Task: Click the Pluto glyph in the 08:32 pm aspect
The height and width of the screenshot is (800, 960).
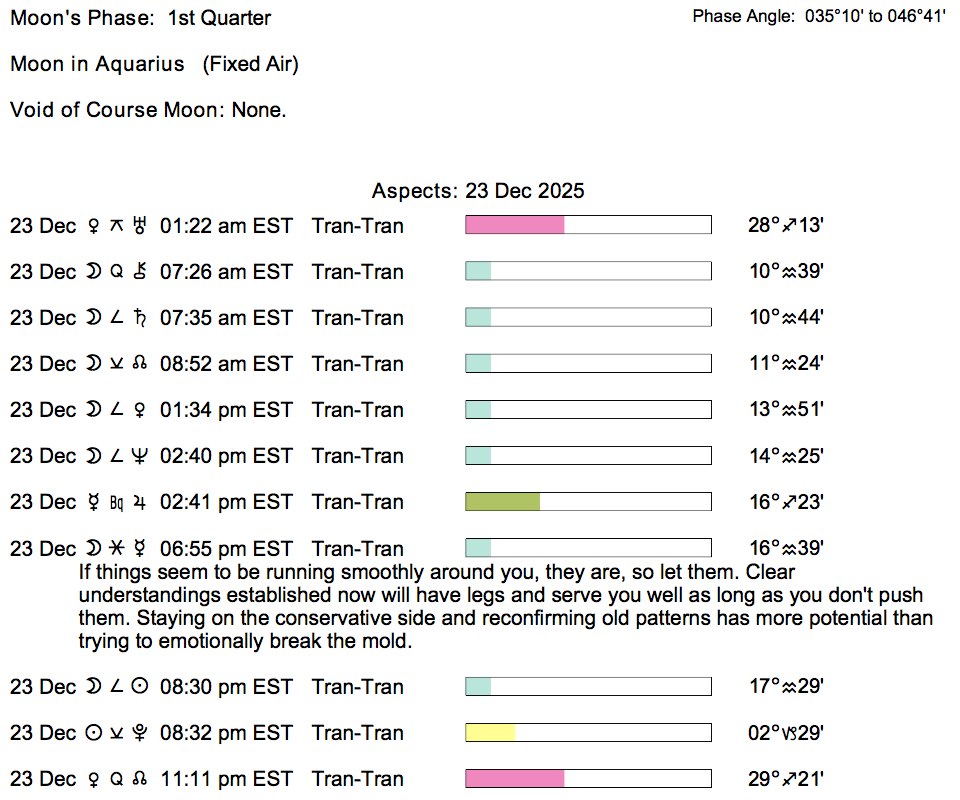Action: (x=140, y=733)
